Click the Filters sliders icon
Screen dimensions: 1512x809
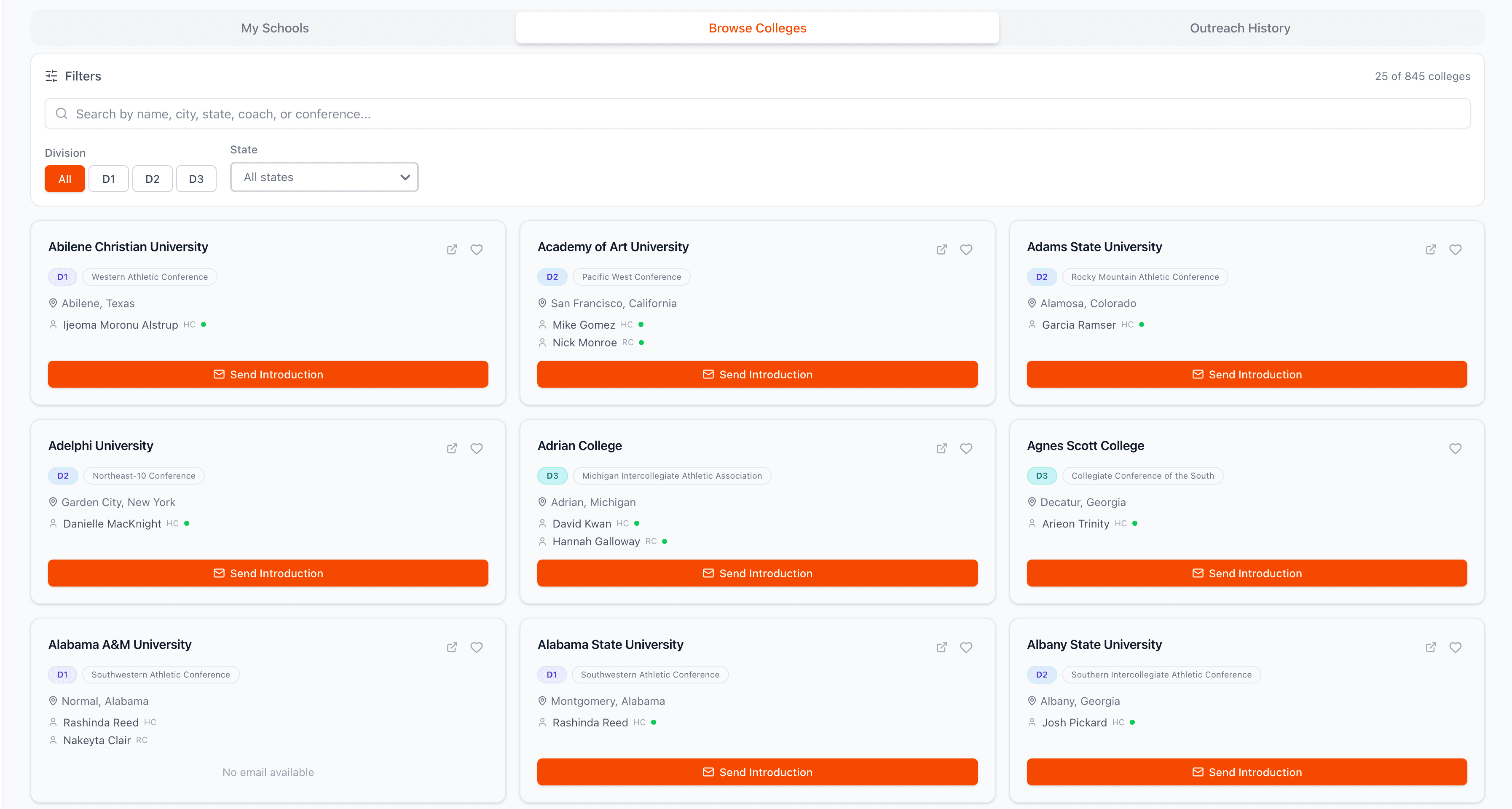[52, 76]
